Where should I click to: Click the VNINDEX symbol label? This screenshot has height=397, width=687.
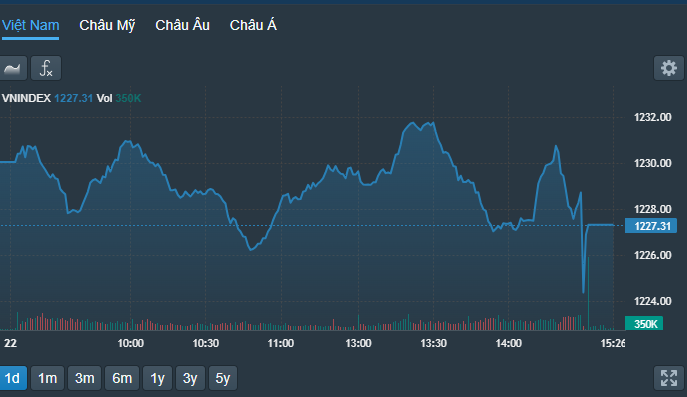coord(26,98)
